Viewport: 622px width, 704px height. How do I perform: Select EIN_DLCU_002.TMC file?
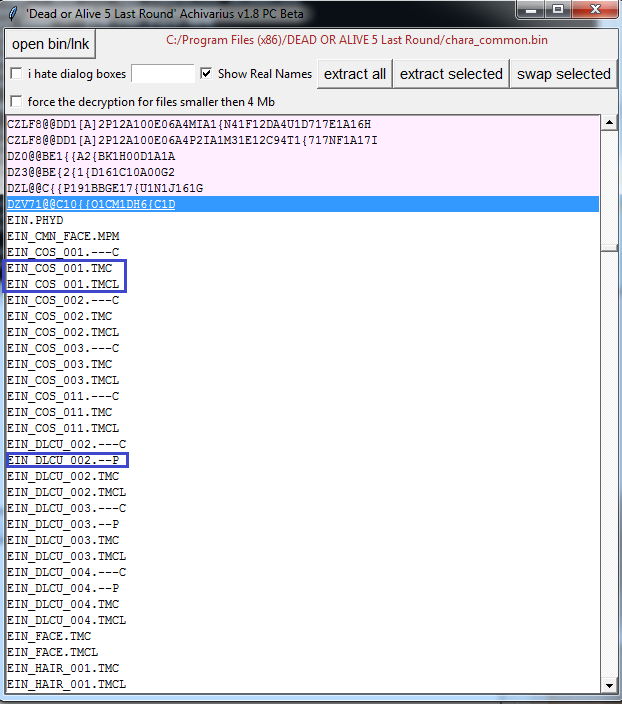pyautogui.click(x=303, y=476)
